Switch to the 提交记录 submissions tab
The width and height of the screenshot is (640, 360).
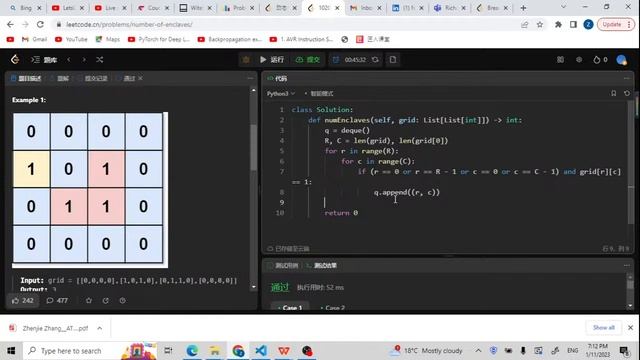(93, 78)
